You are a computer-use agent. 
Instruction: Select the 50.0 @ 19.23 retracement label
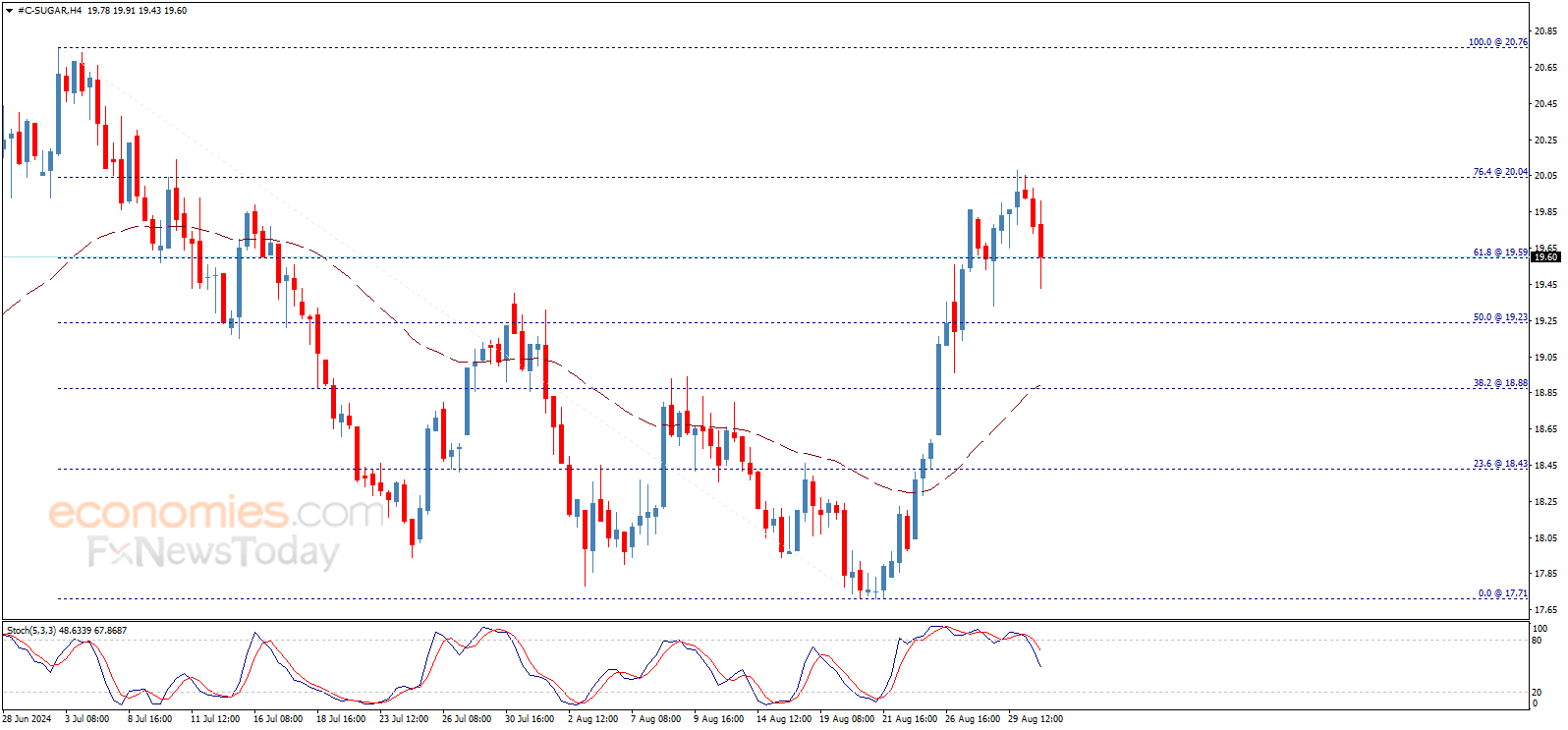pos(1500,317)
